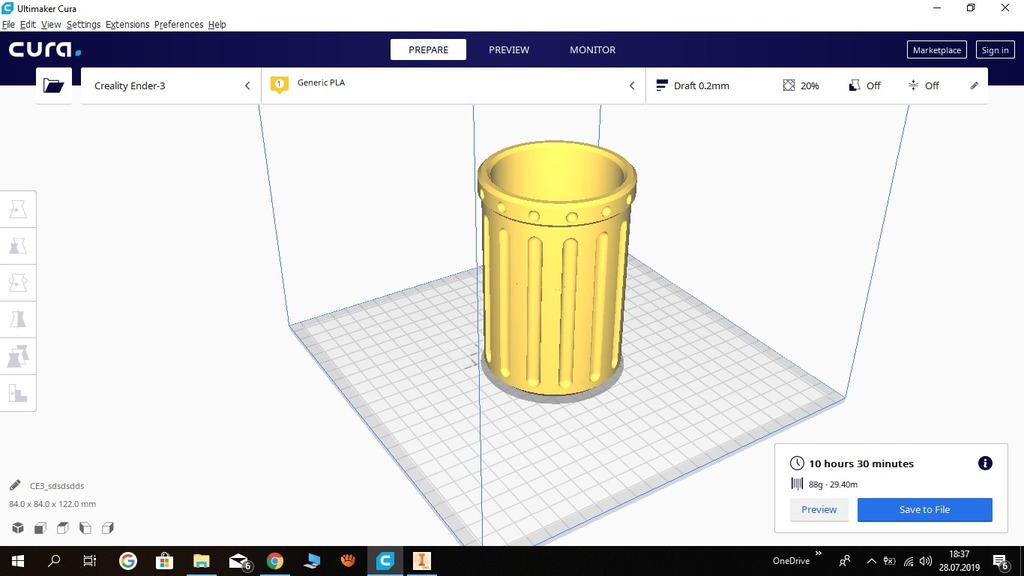Screen dimensions: 1024x576
Task: Open Windows taskbar search
Action: pyautogui.click(x=54, y=561)
